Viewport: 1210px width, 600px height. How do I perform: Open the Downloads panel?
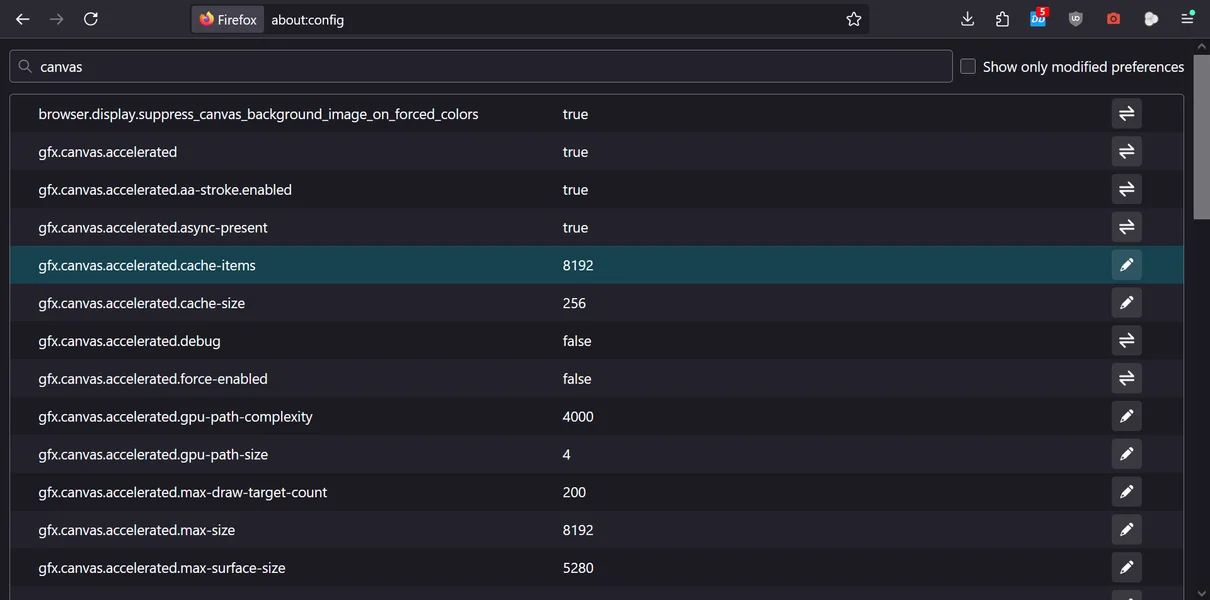967,19
